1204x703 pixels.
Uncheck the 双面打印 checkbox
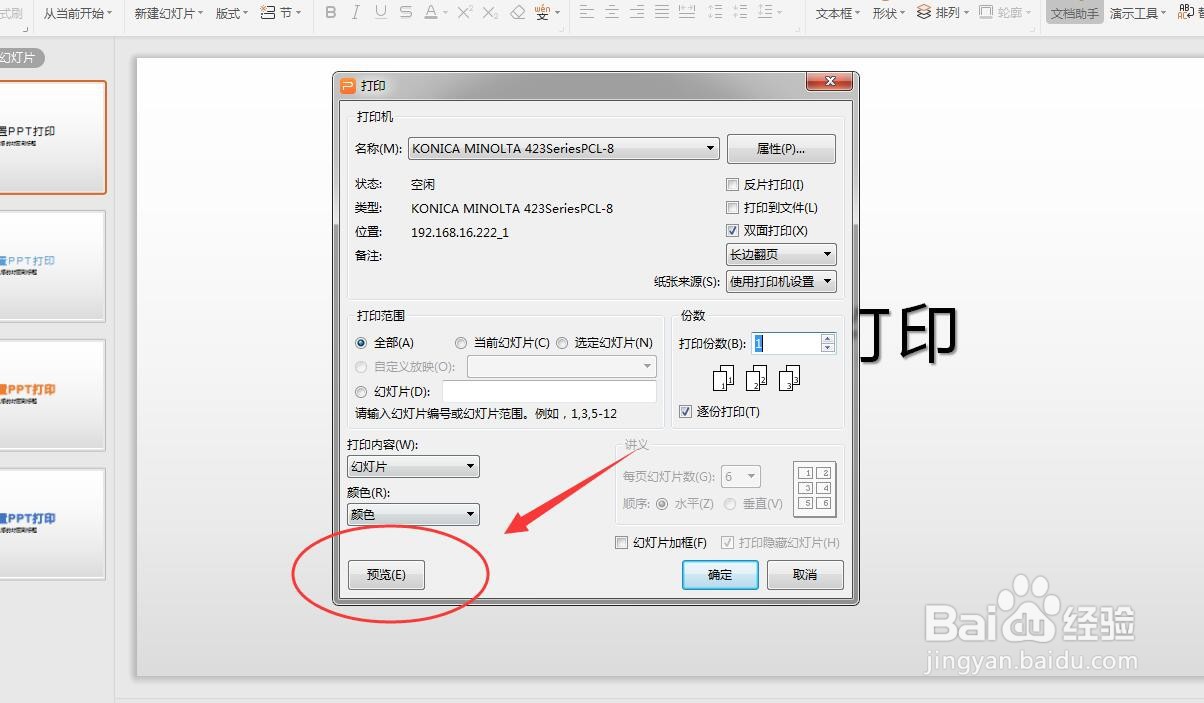733,231
